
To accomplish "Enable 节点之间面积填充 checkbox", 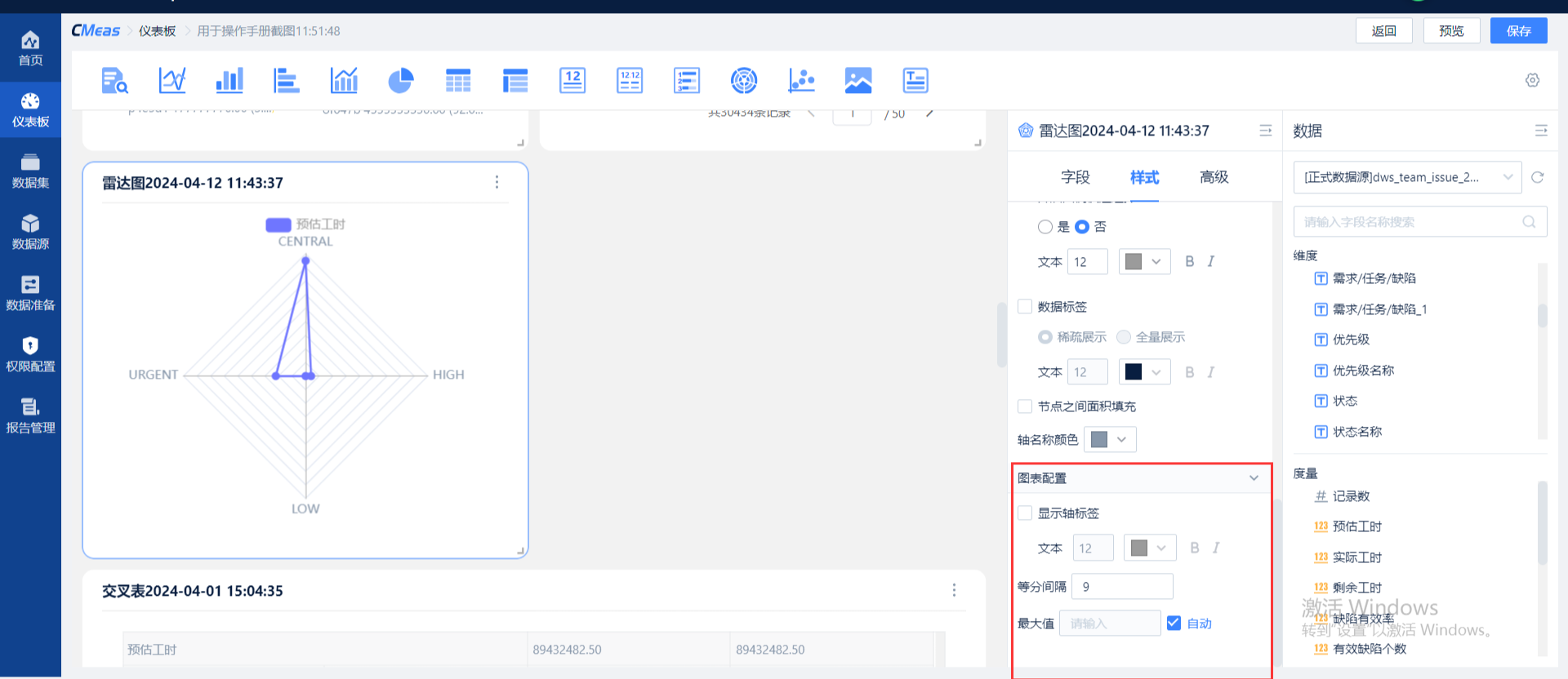I will (x=1025, y=406).
